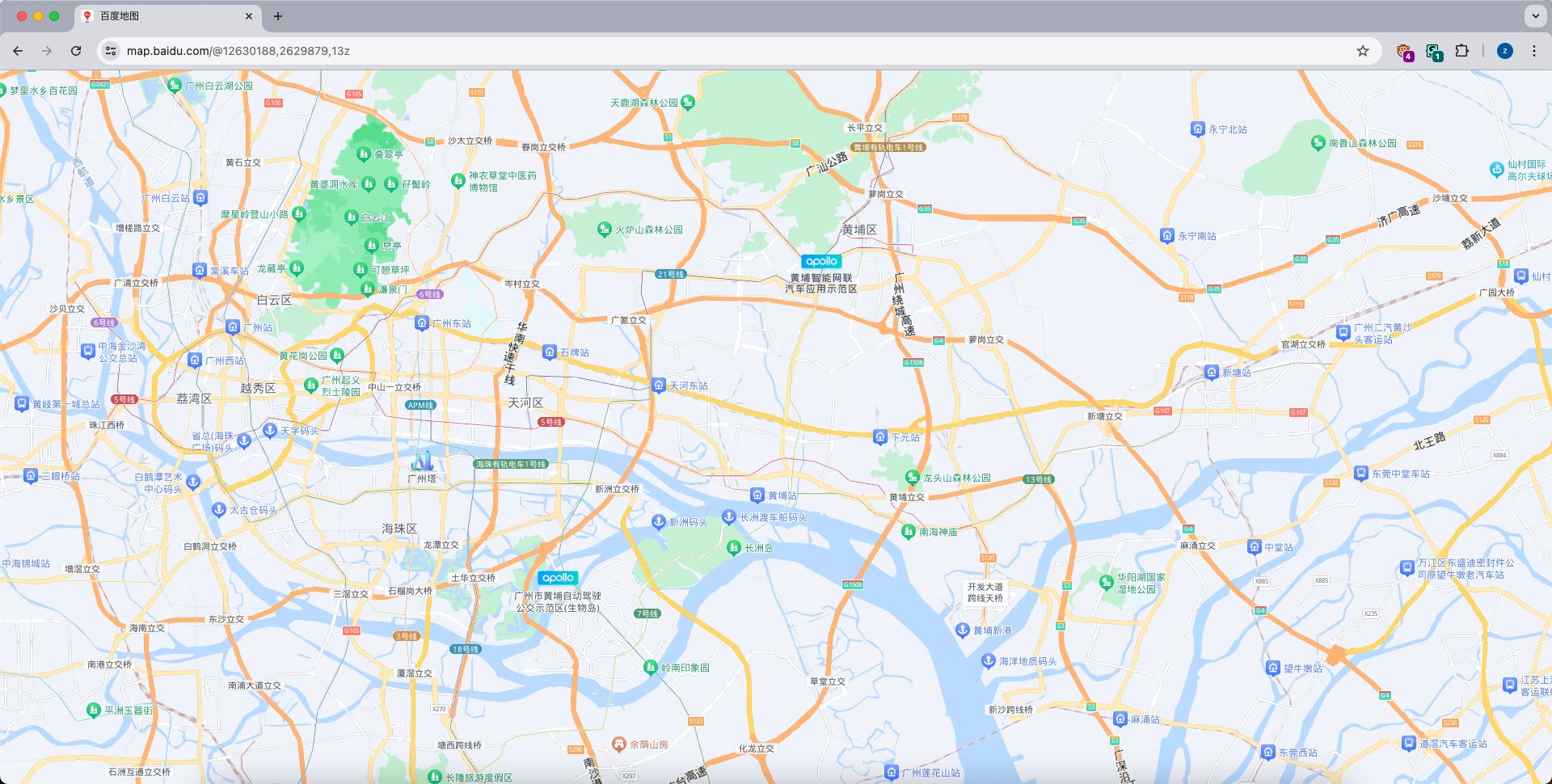
Task: Click the 岭南印象园 attraction icon
Action: 650,668
